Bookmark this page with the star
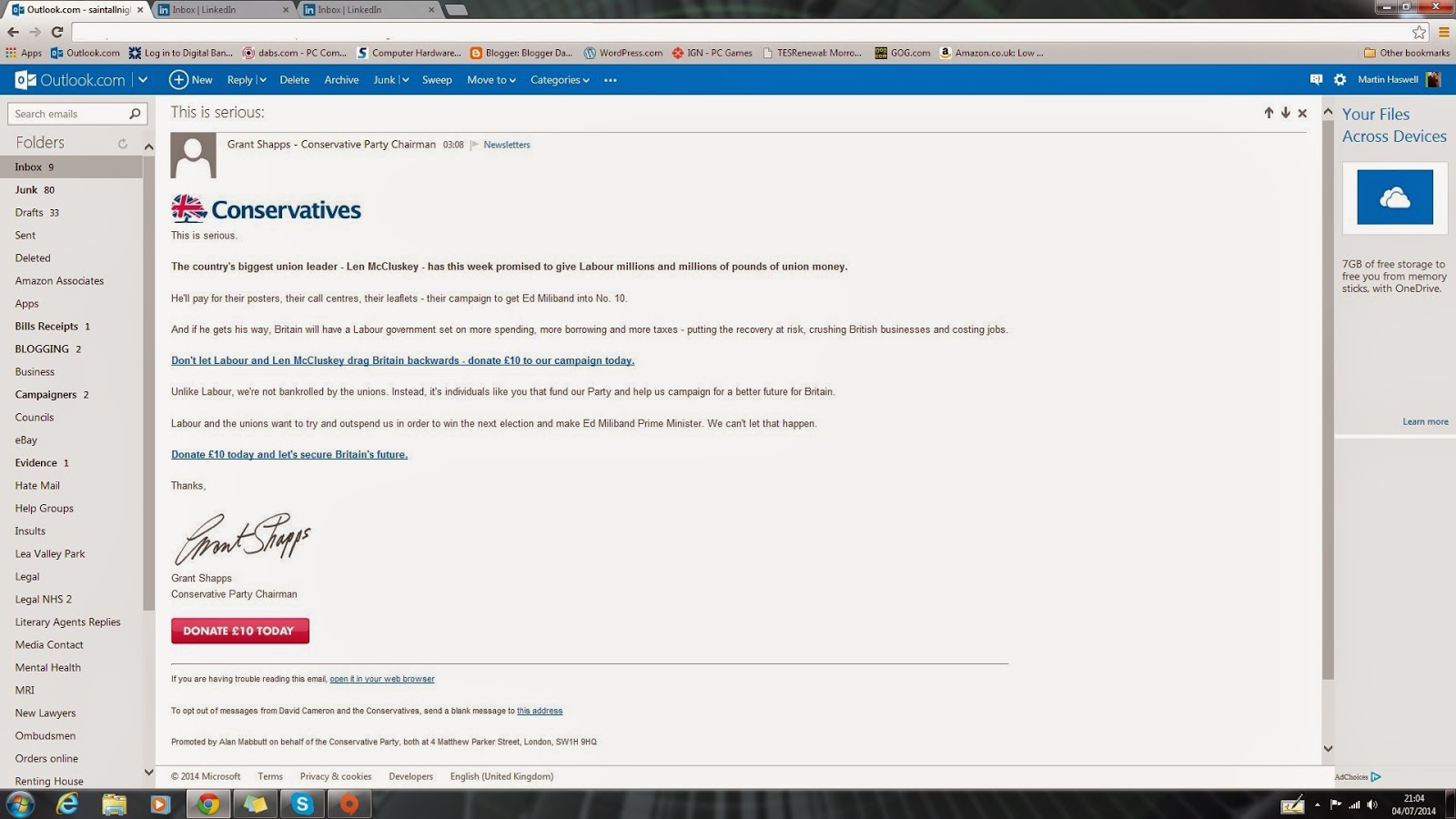 pos(1420,32)
